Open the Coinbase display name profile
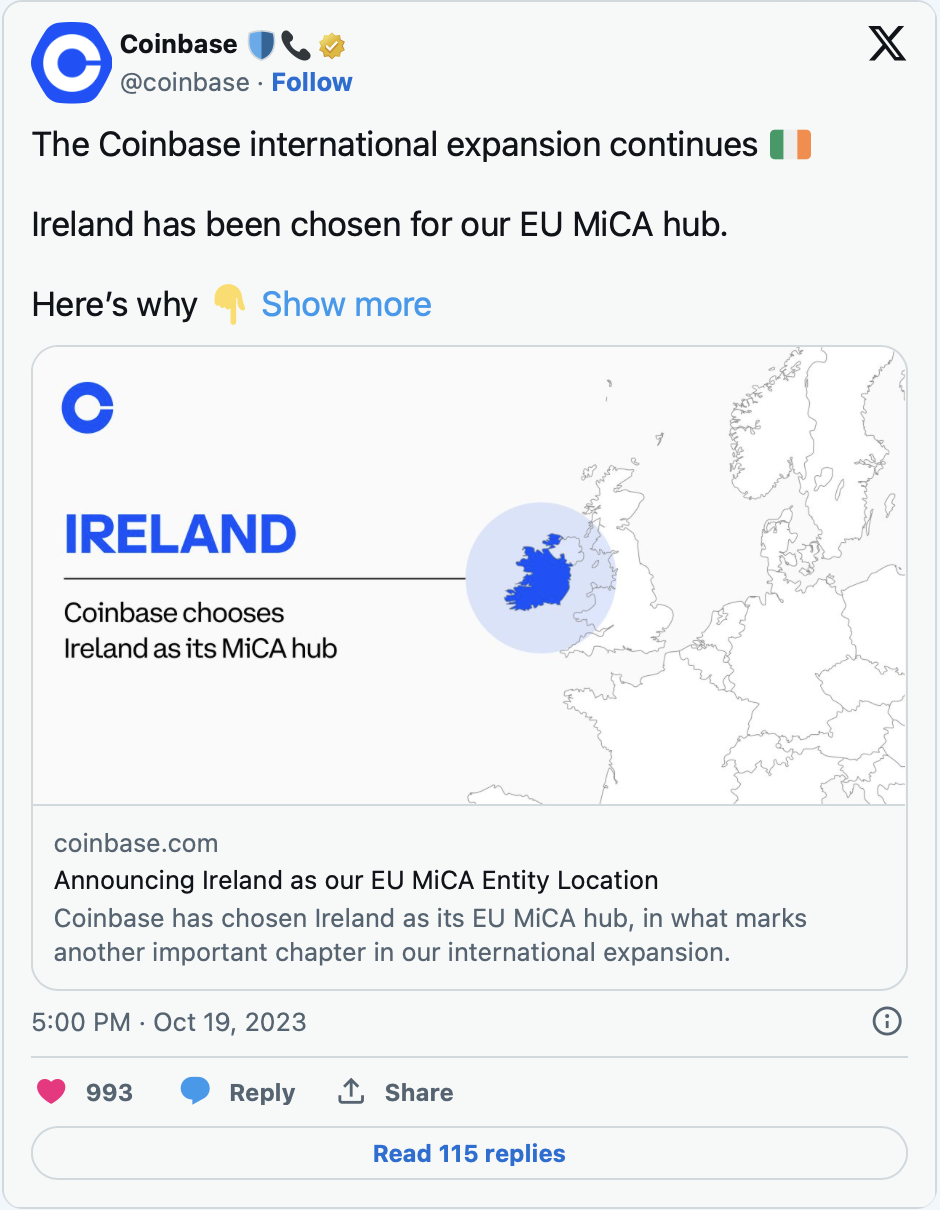 pyautogui.click(x=178, y=45)
